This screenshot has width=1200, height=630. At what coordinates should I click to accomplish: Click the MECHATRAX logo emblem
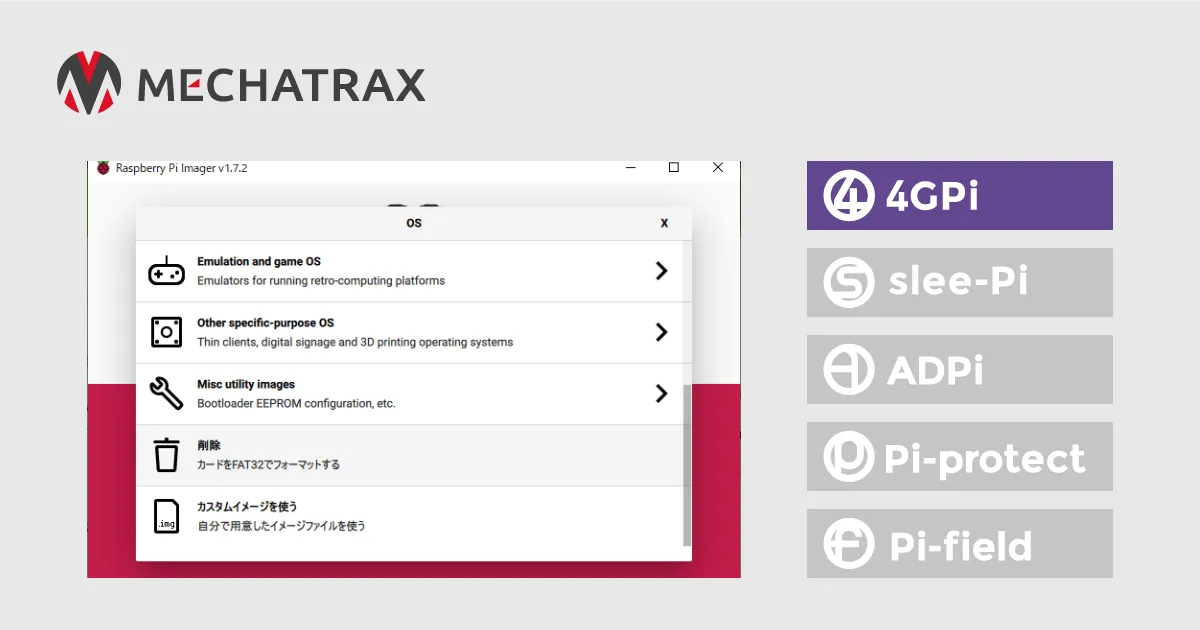point(89,82)
